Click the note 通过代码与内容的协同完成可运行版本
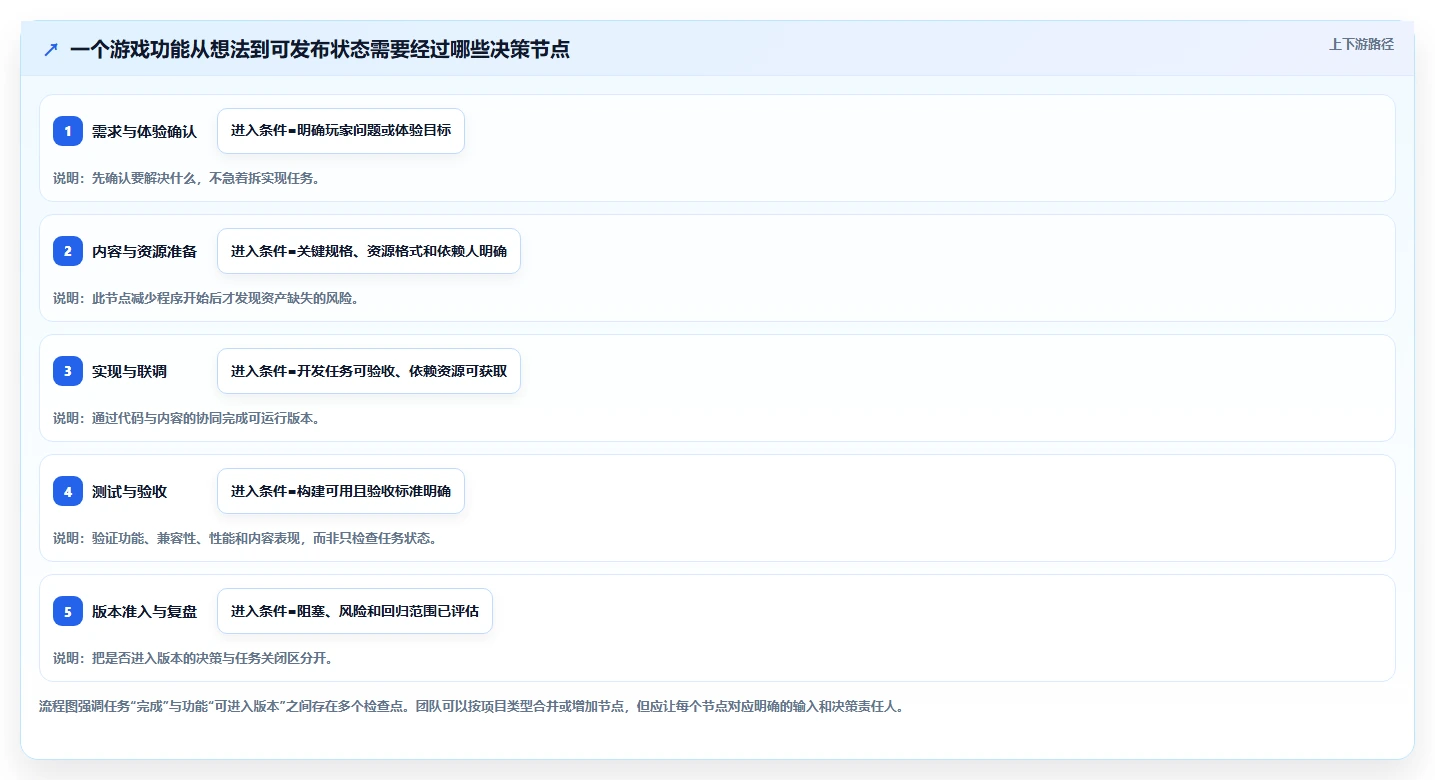 click(x=186, y=418)
